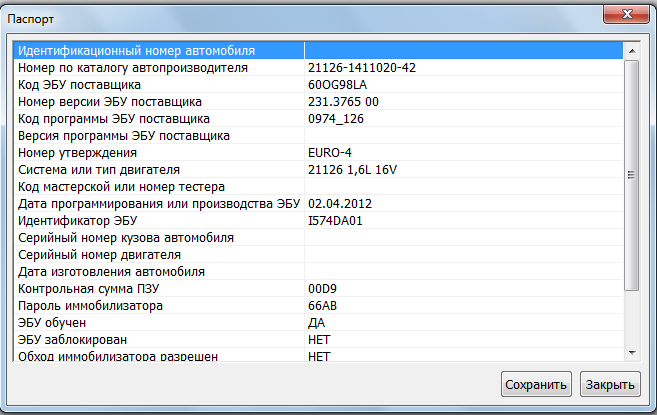Image resolution: width=657 pixels, height=415 pixels.
Task: Select the Код программы ЭБУ поставщика row
Action: tap(114, 118)
